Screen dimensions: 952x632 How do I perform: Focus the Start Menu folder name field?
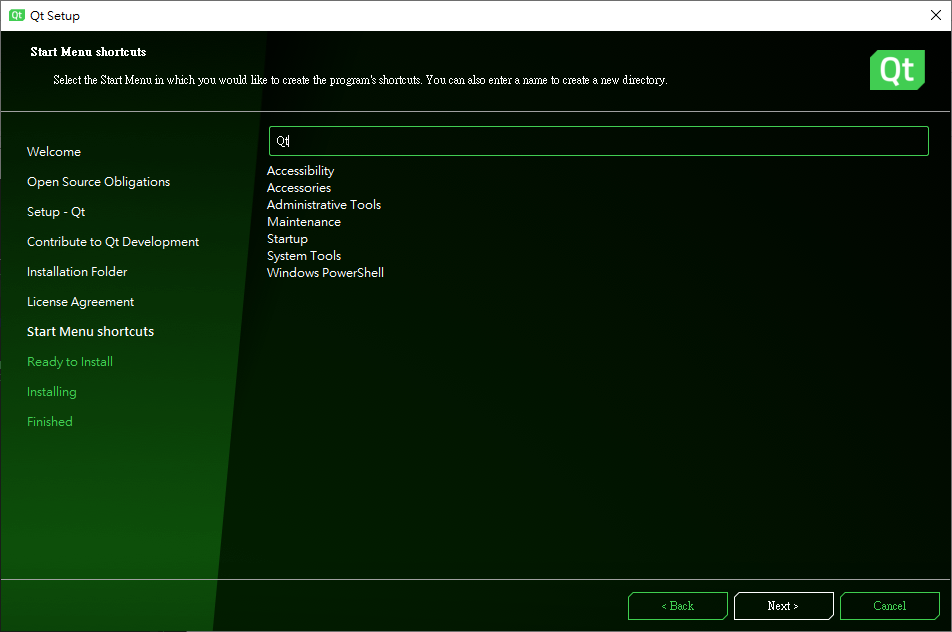599,141
